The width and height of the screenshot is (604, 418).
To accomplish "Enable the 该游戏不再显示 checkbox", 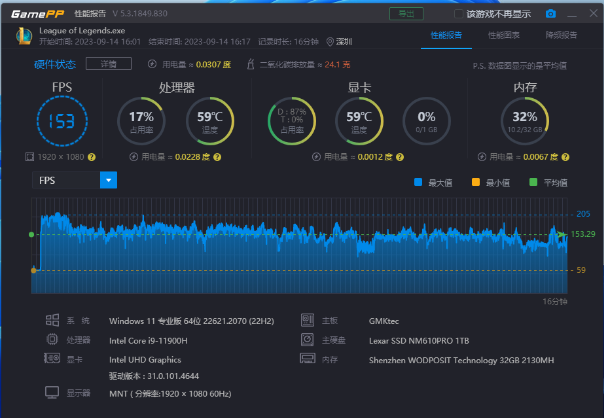I will click(459, 14).
